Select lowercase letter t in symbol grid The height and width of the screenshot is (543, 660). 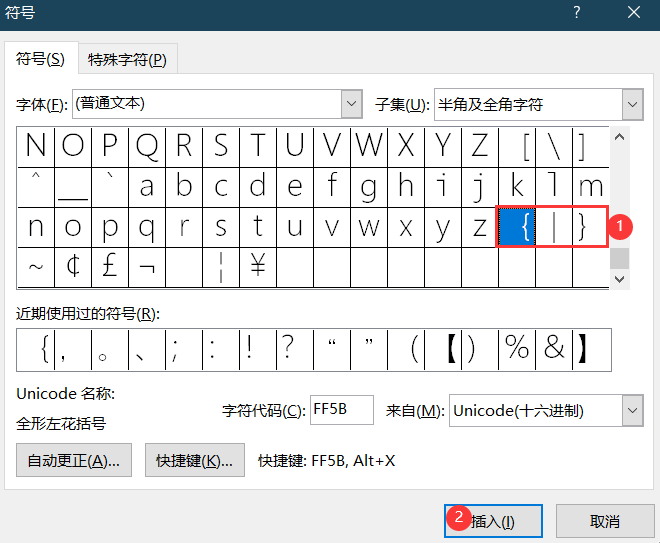pos(258,227)
